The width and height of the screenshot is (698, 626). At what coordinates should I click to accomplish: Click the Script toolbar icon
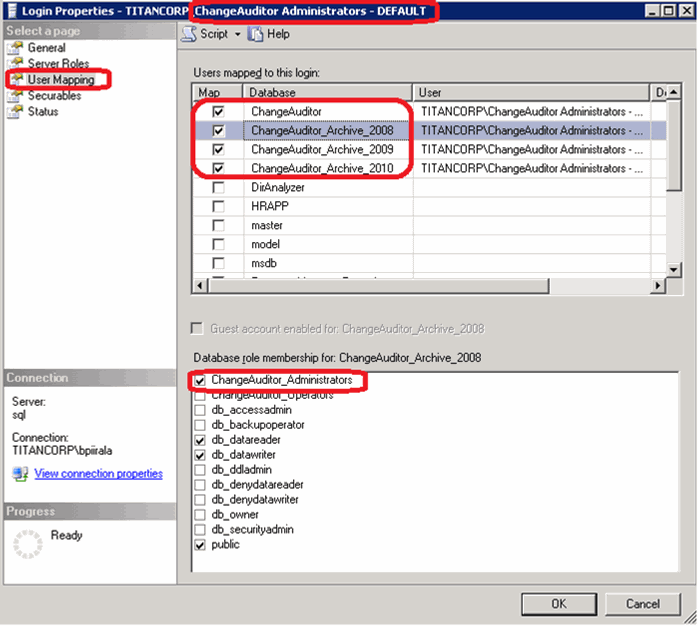(x=189, y=34)
